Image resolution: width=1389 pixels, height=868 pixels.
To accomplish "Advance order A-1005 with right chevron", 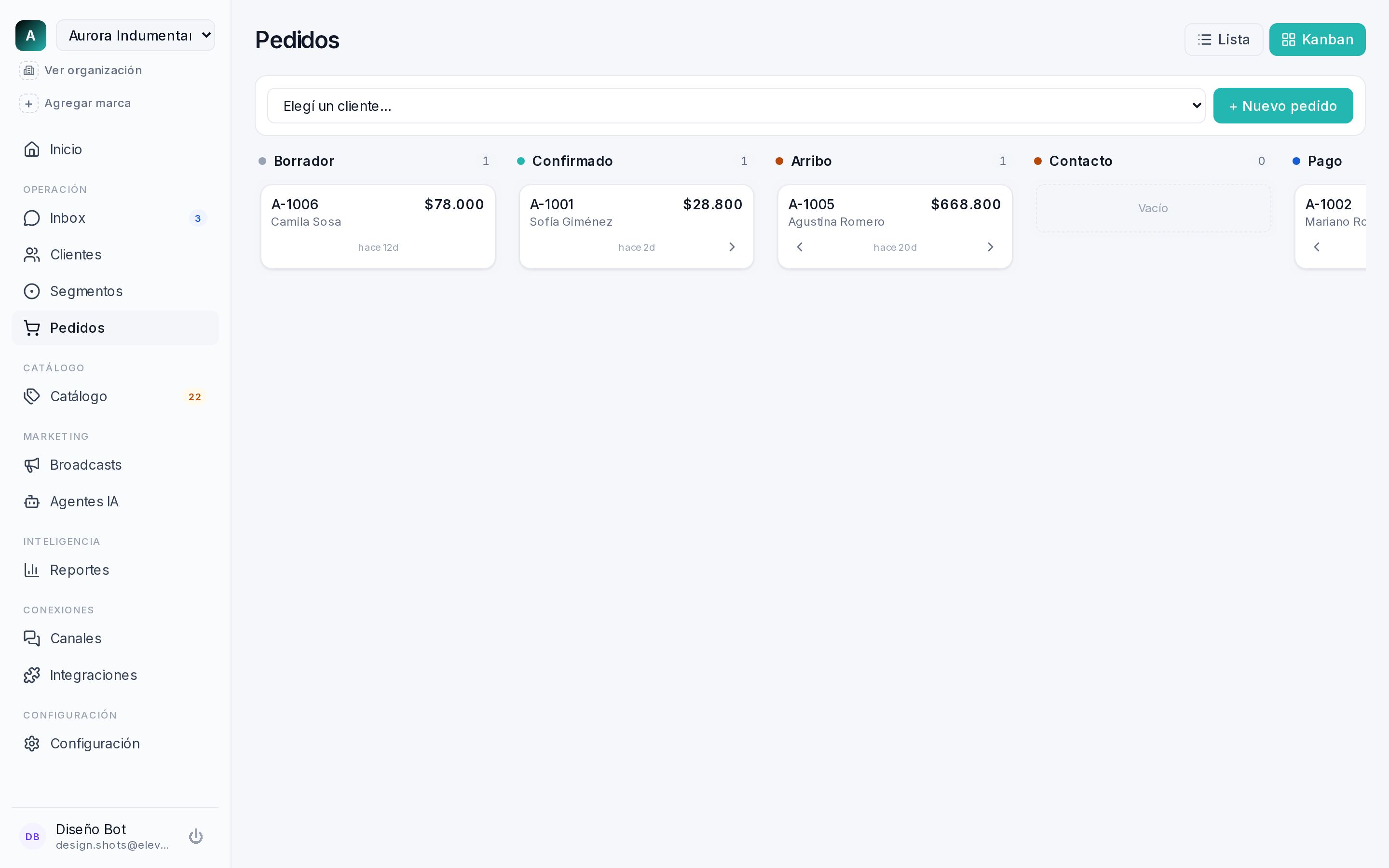I will pyautogui.click(x=990, y=247).
